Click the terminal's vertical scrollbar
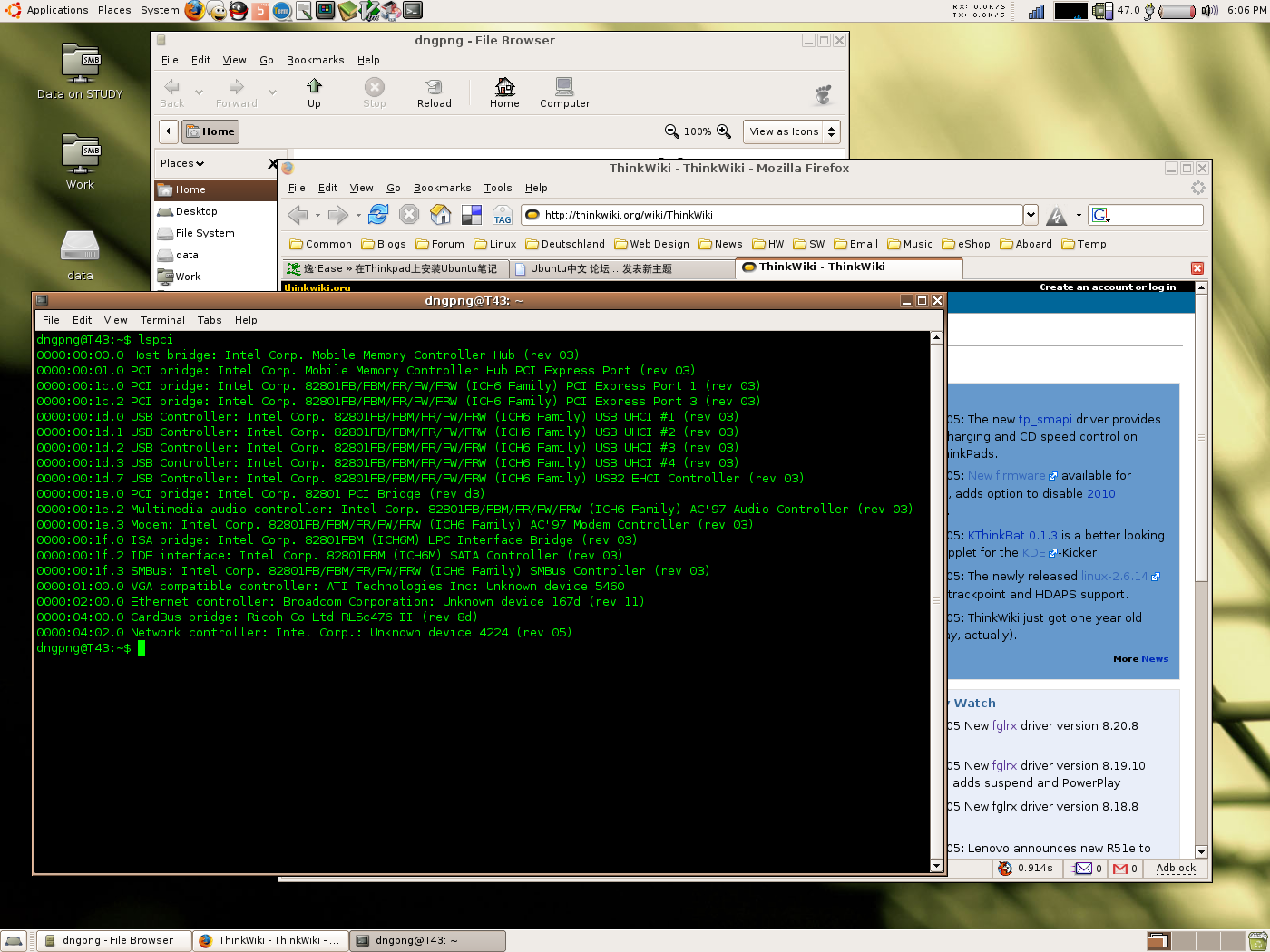The image size is (1270, 952). (936, 601)
